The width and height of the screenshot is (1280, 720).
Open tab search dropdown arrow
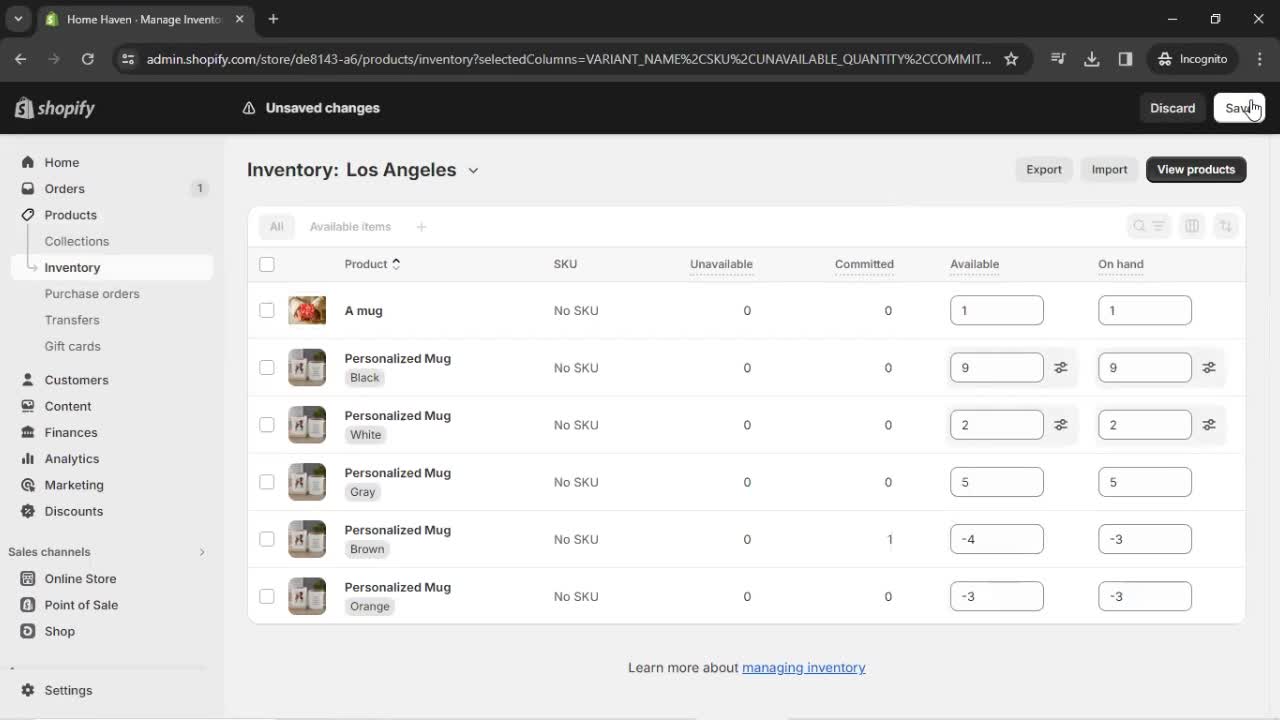tap(18, 19)
